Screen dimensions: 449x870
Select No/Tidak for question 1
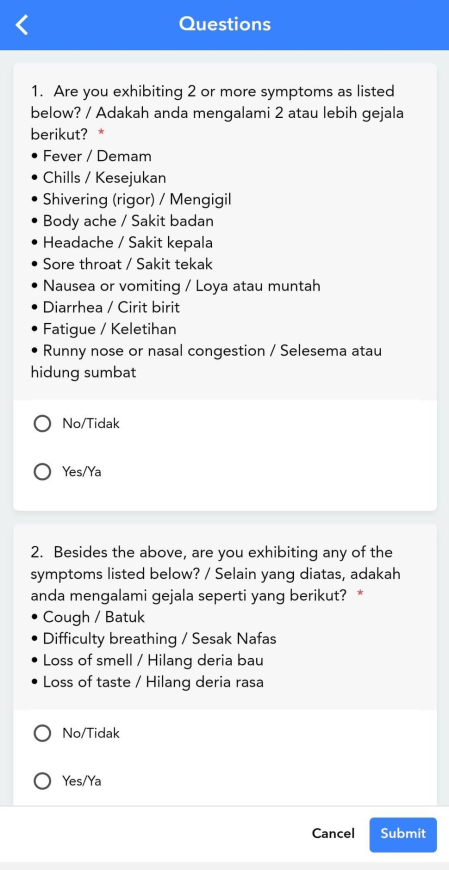click(x=77, y=424)
